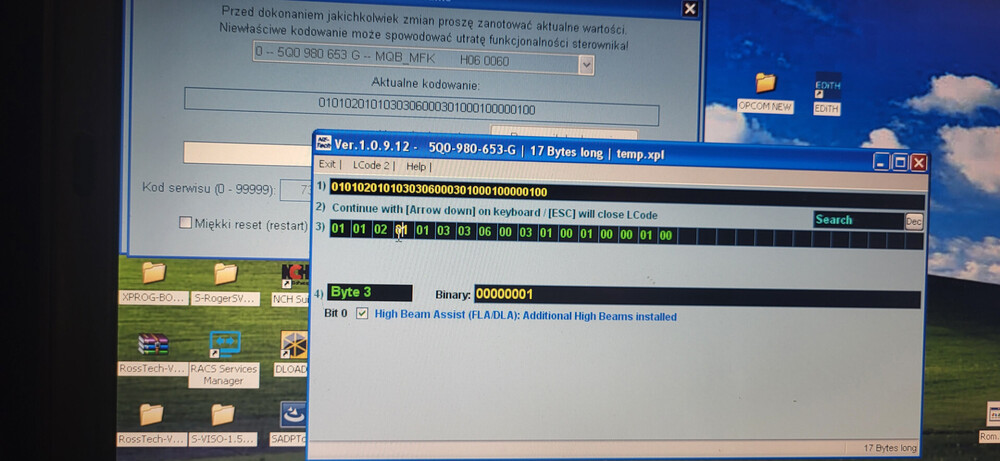Click the Search field in LCode
This screenshot has width=1000, height=461.
click(x=858, y=221)
